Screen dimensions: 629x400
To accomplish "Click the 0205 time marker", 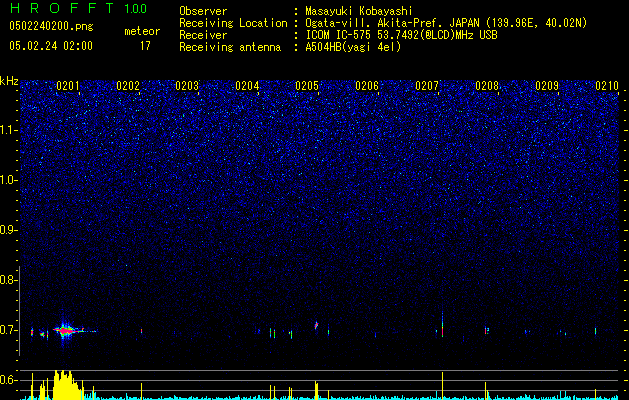I will 307,86.
